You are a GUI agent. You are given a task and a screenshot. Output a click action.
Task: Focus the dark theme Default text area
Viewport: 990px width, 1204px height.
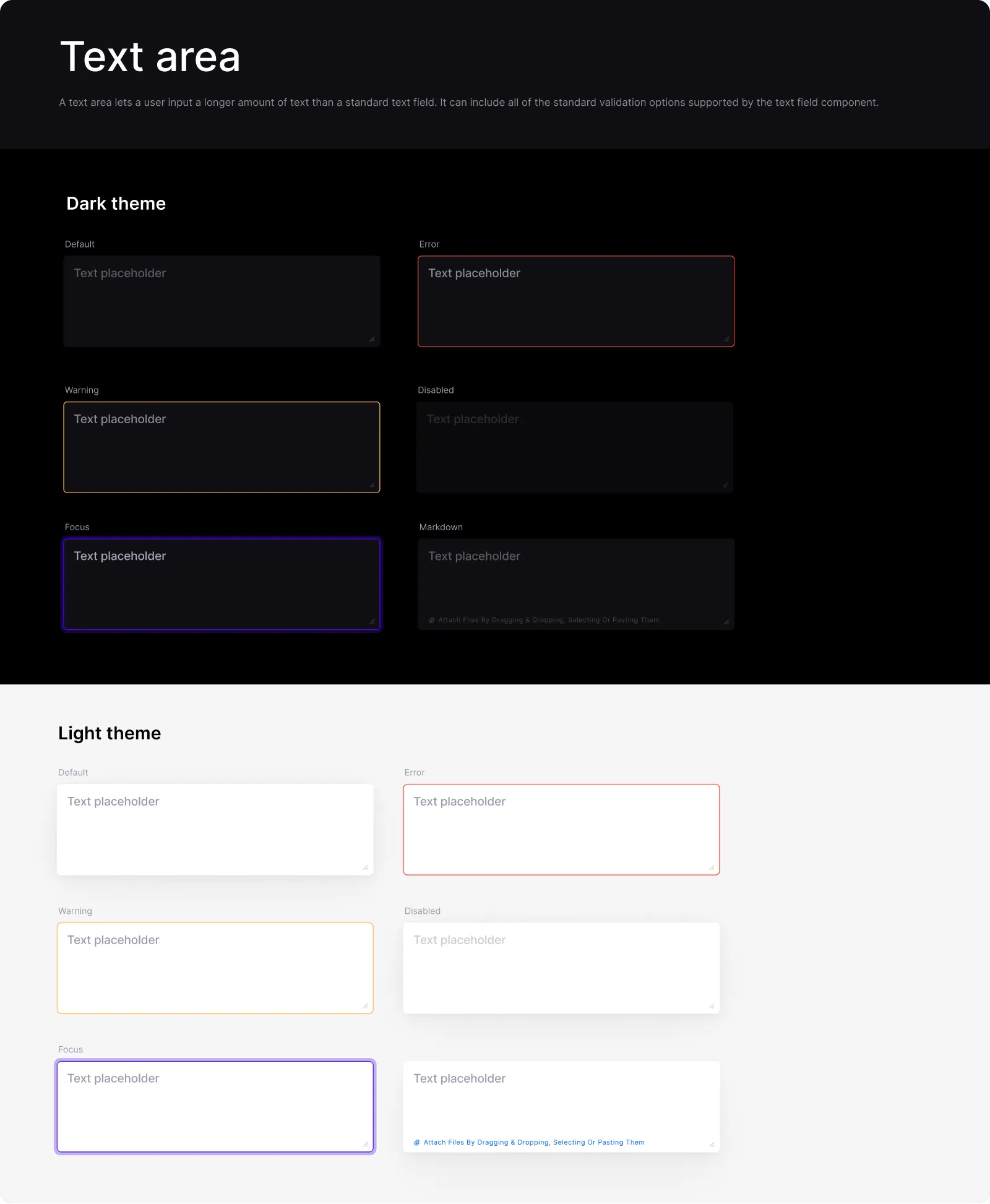click(x=222, y=301)
